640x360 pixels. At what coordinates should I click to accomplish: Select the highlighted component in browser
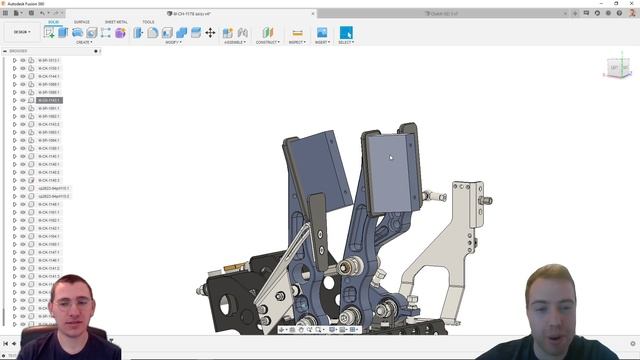pyautogui.click(x=49, y=100)
